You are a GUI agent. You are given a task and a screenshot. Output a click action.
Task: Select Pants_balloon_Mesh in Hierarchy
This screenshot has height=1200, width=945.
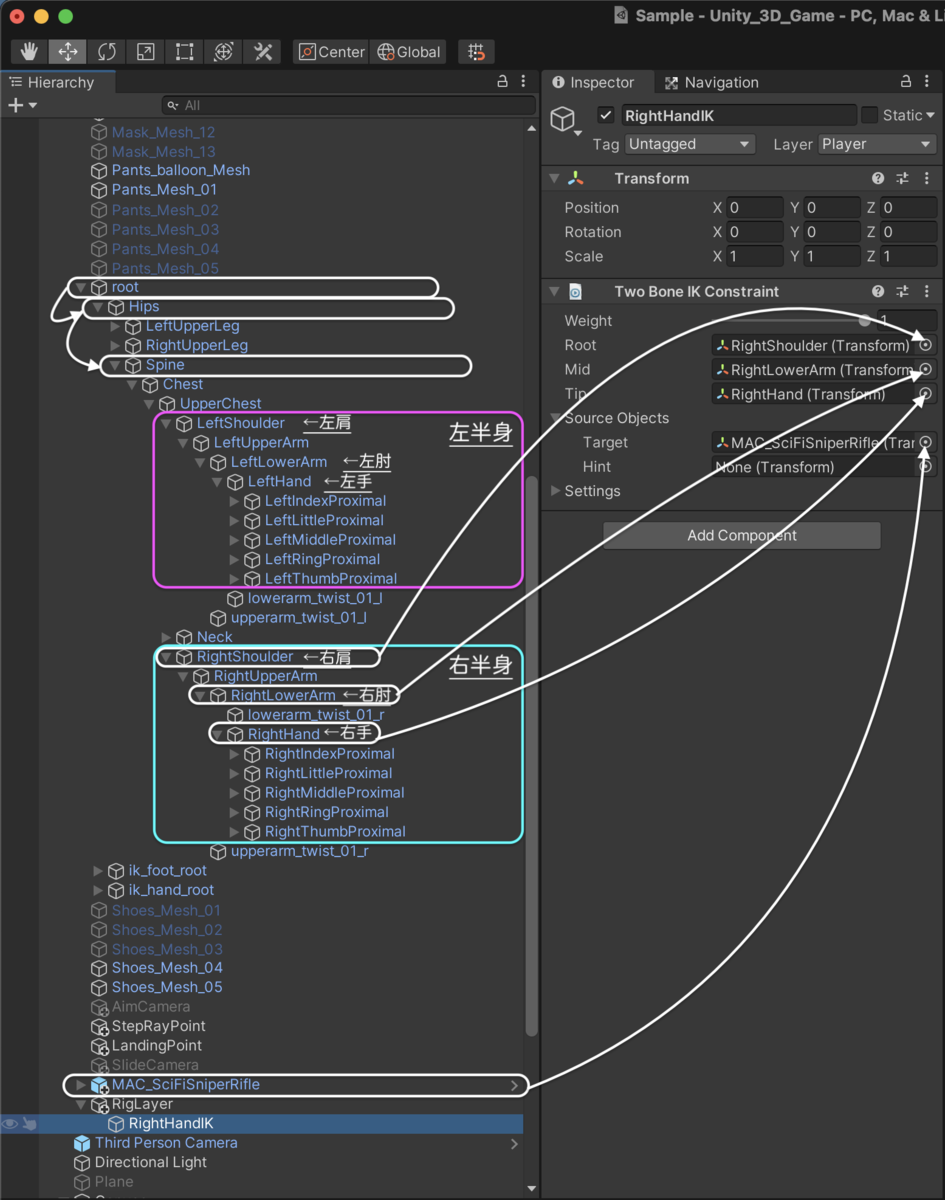[181, 170]
